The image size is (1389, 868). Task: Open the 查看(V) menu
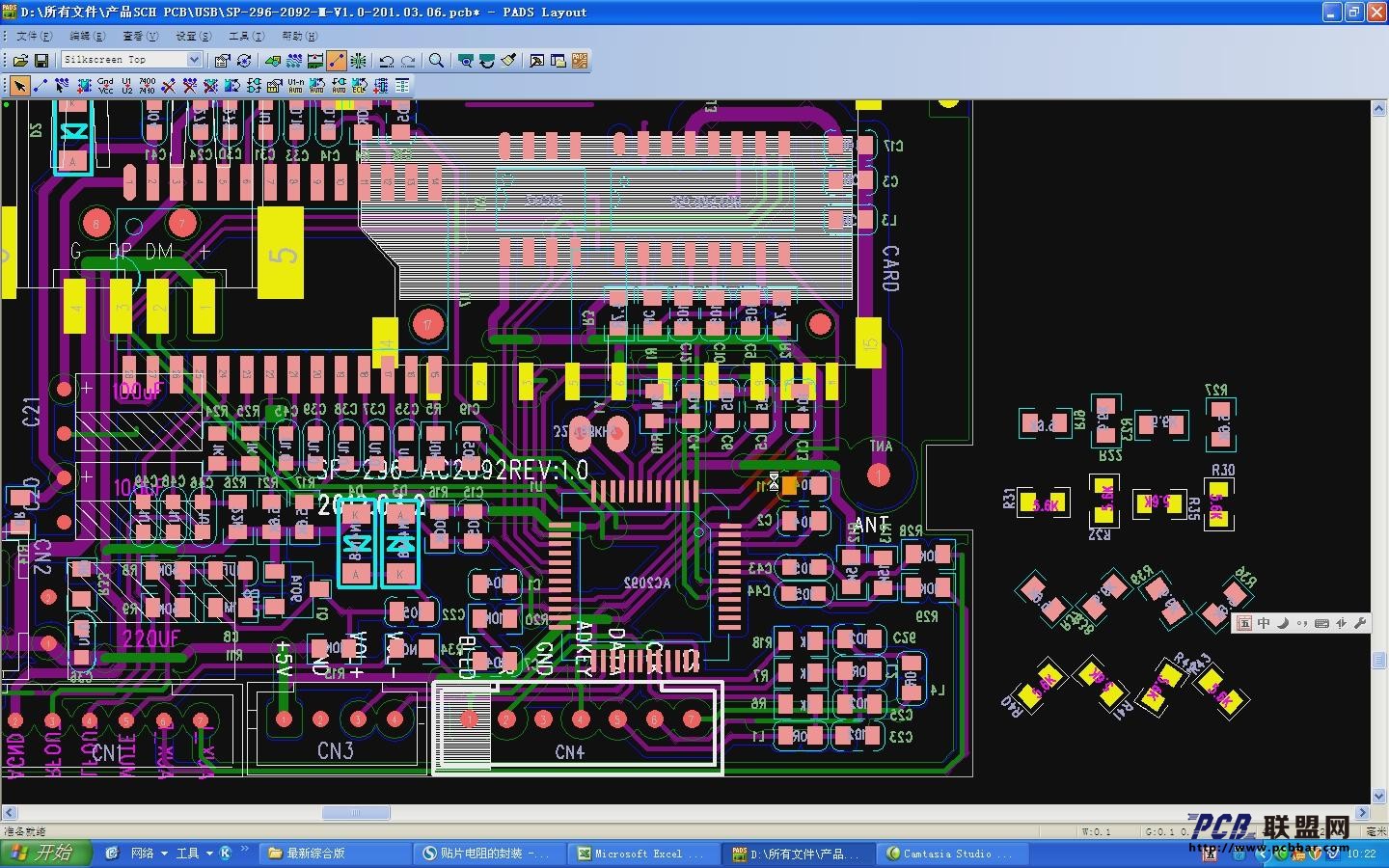coord(140,36)
